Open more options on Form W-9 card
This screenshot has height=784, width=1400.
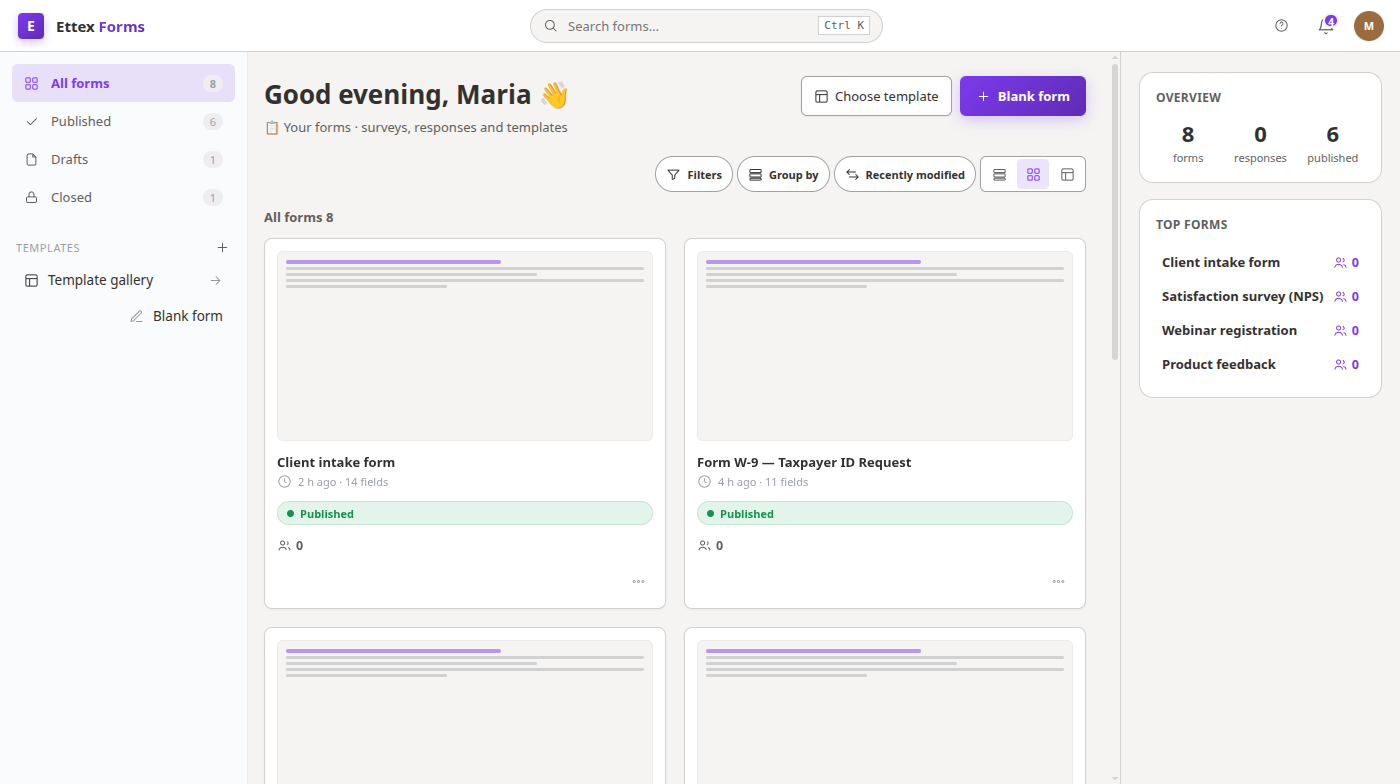point(1058,581)
